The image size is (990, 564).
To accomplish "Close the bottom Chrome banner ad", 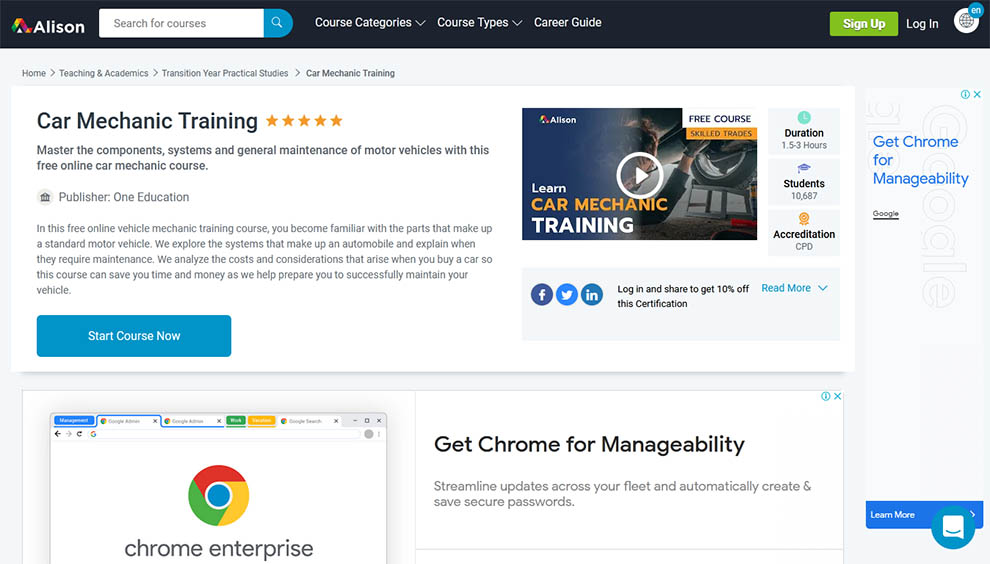I will point(837,396).
